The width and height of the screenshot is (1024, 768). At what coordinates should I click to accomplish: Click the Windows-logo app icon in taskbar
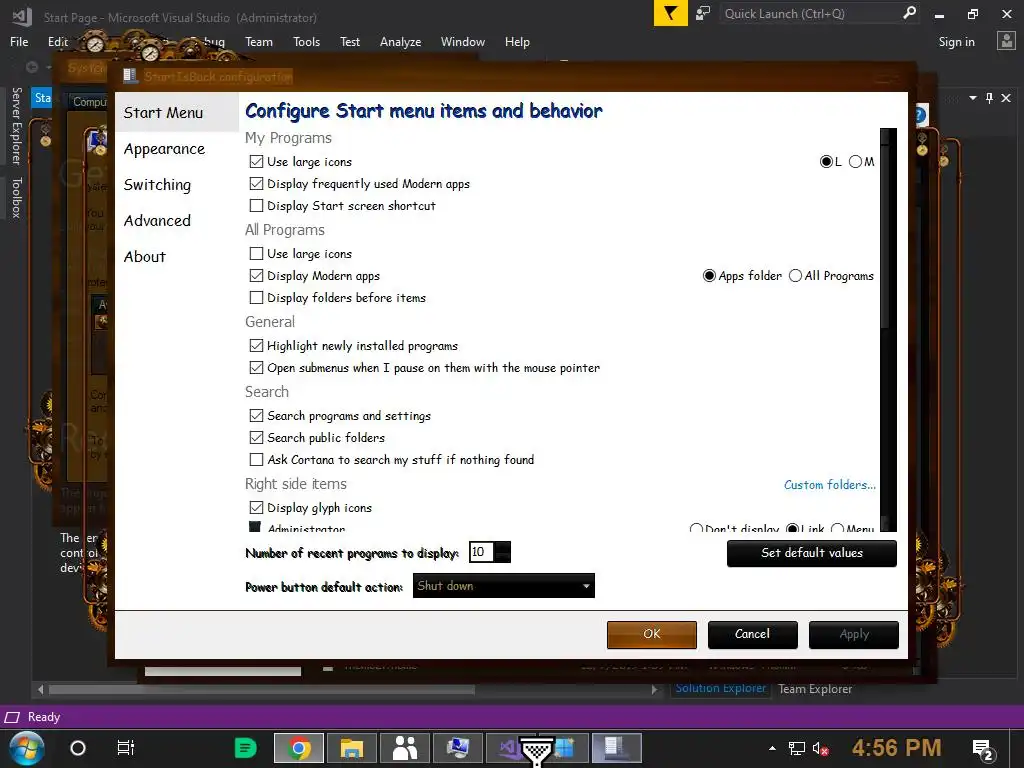[564, 748]
